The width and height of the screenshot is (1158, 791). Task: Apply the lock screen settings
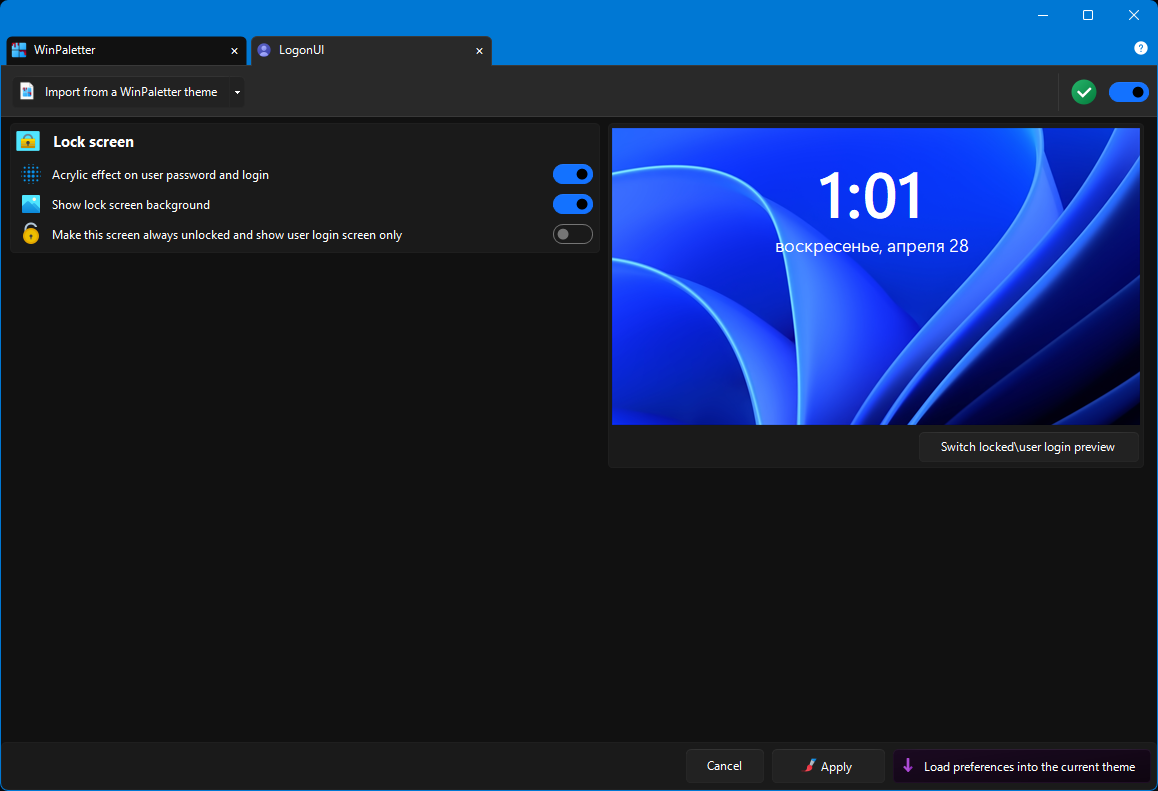point(828,767)
